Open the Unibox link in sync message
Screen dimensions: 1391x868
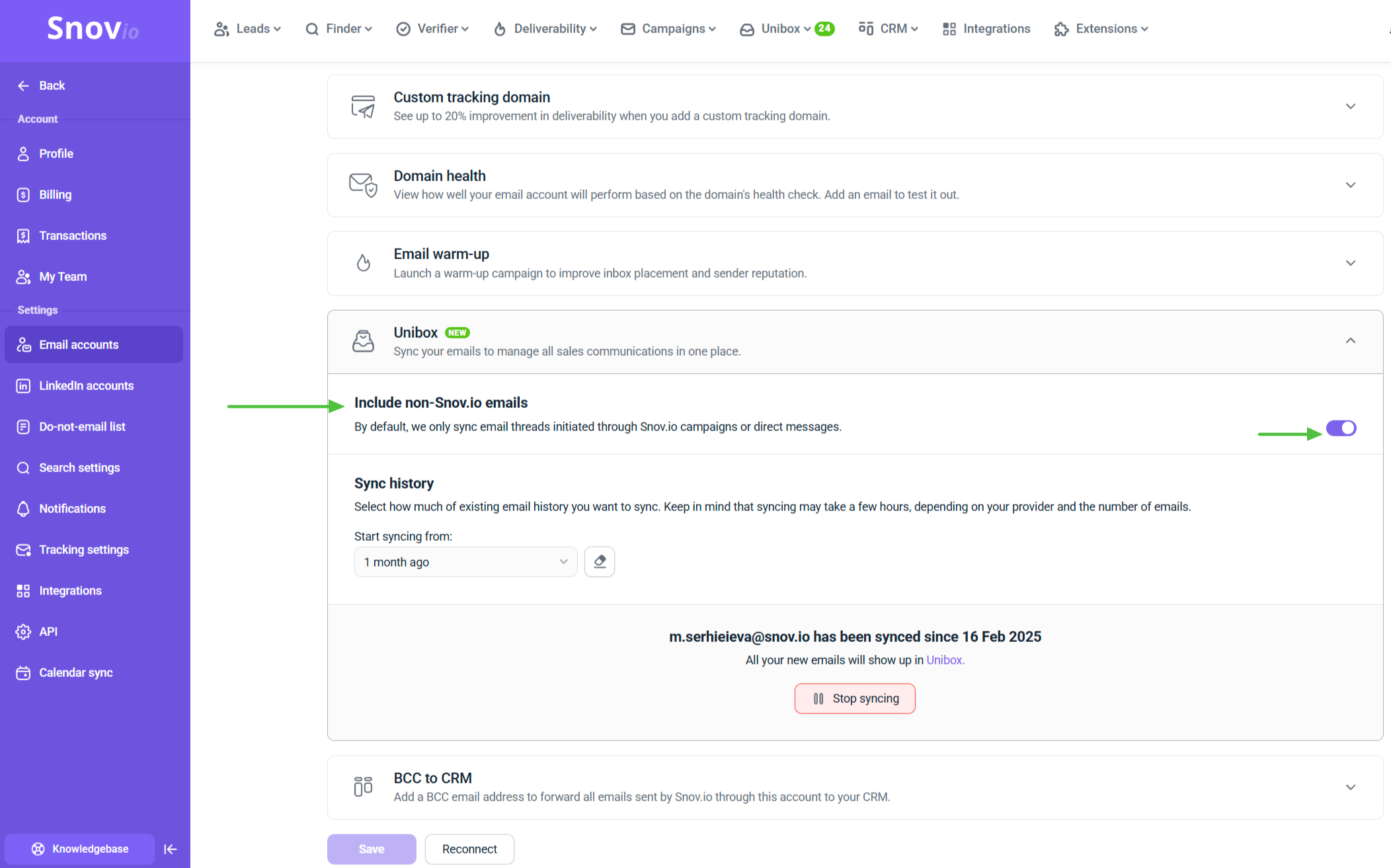pos(944,660)
